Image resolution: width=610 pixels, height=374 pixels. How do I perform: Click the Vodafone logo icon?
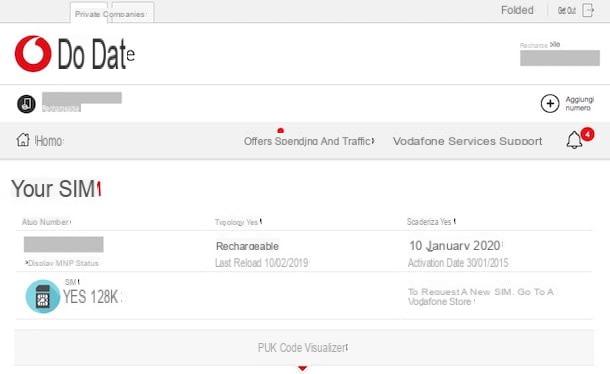pos(33,54)
